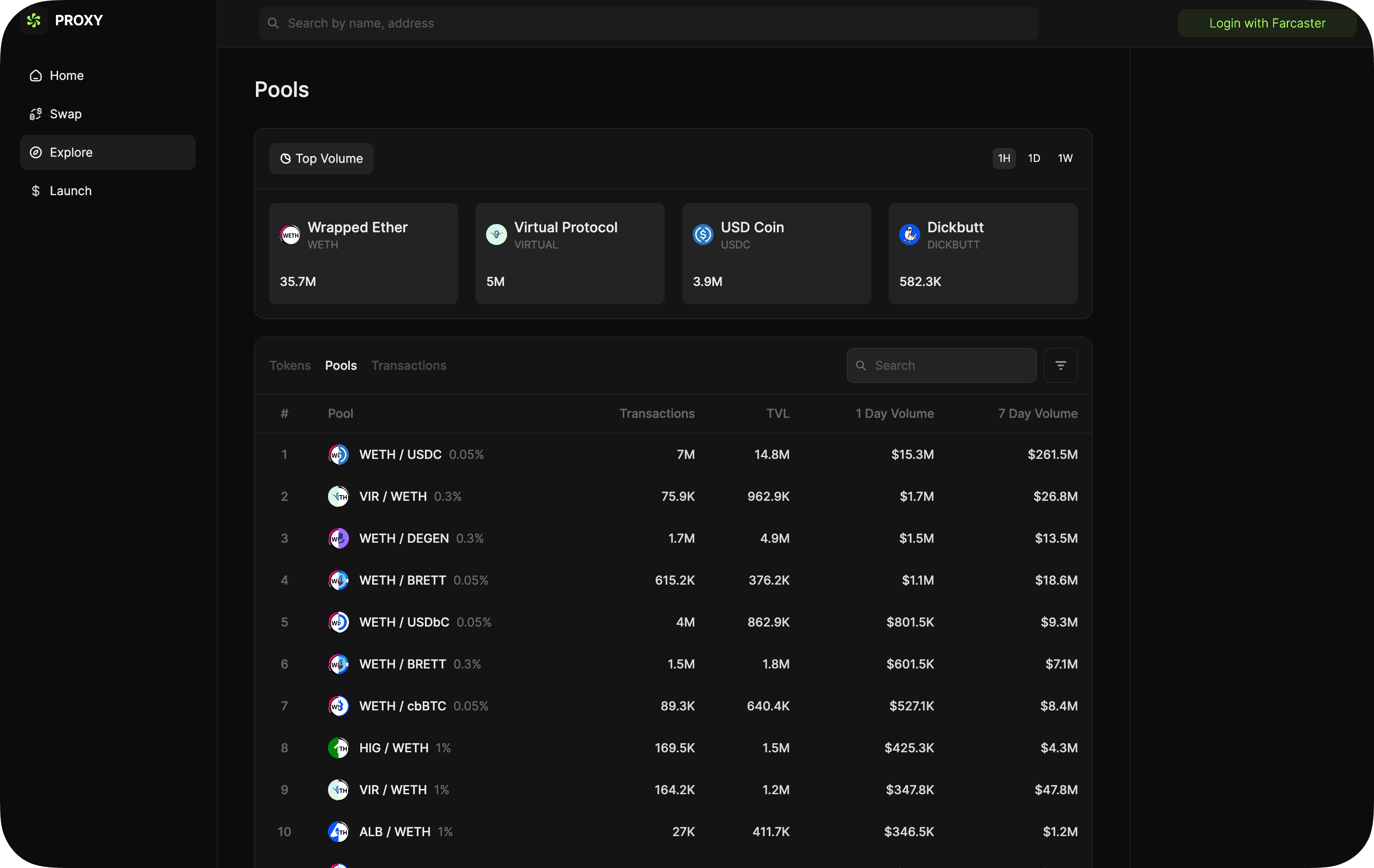Click the WETH / BRETT 0.3% pair icon
The width and height of the screenshot is (1374, 868).
click(338, 665)
